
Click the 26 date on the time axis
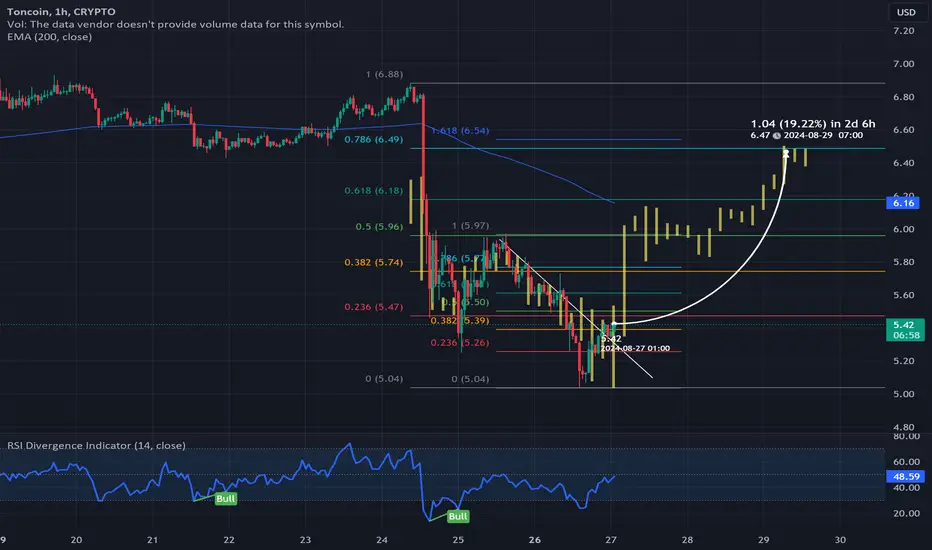pos(534,540)
